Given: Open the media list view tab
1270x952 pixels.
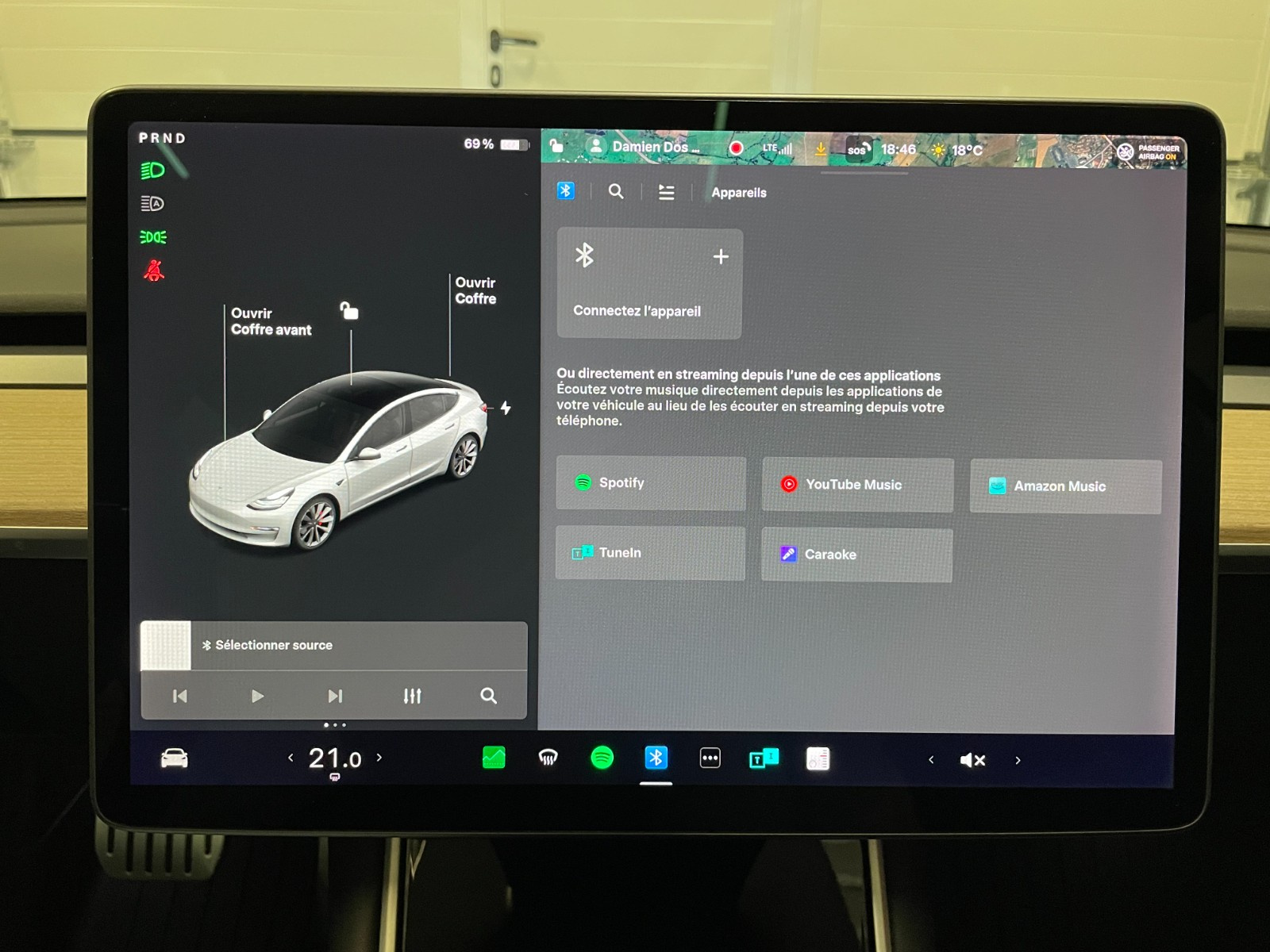Looking at the screenshot, I should 666,192.
